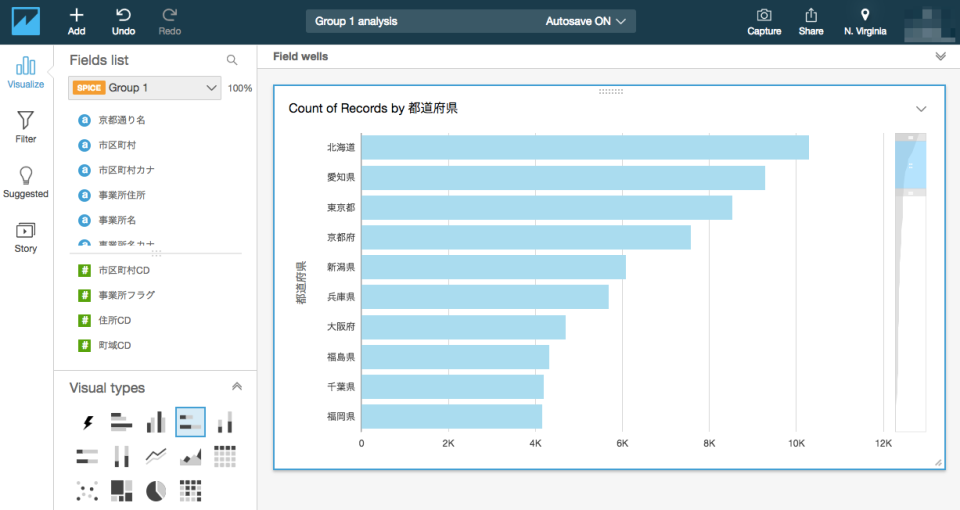
Task: Undo the last action
Action: point(123,21)
